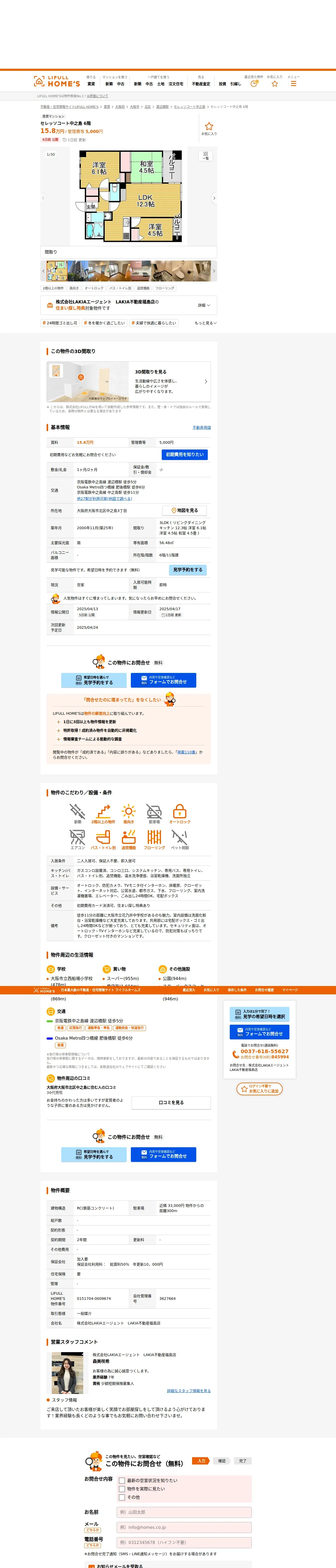Select the 夫婦で快適に暮らしたい hashtag
336x1568 pixels.
click(154, 323)
